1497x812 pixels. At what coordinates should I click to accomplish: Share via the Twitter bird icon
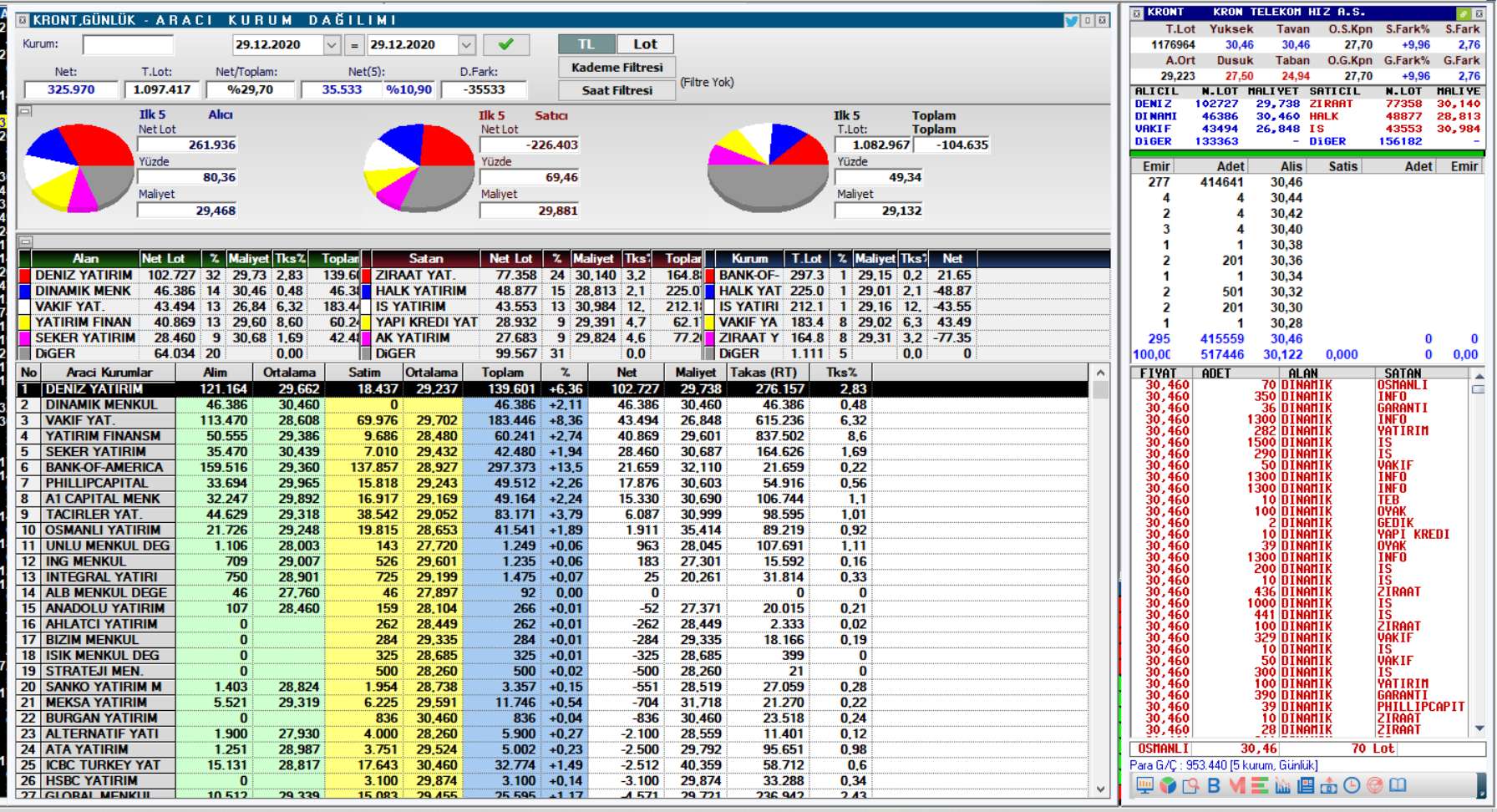[x=1072, y=20]
